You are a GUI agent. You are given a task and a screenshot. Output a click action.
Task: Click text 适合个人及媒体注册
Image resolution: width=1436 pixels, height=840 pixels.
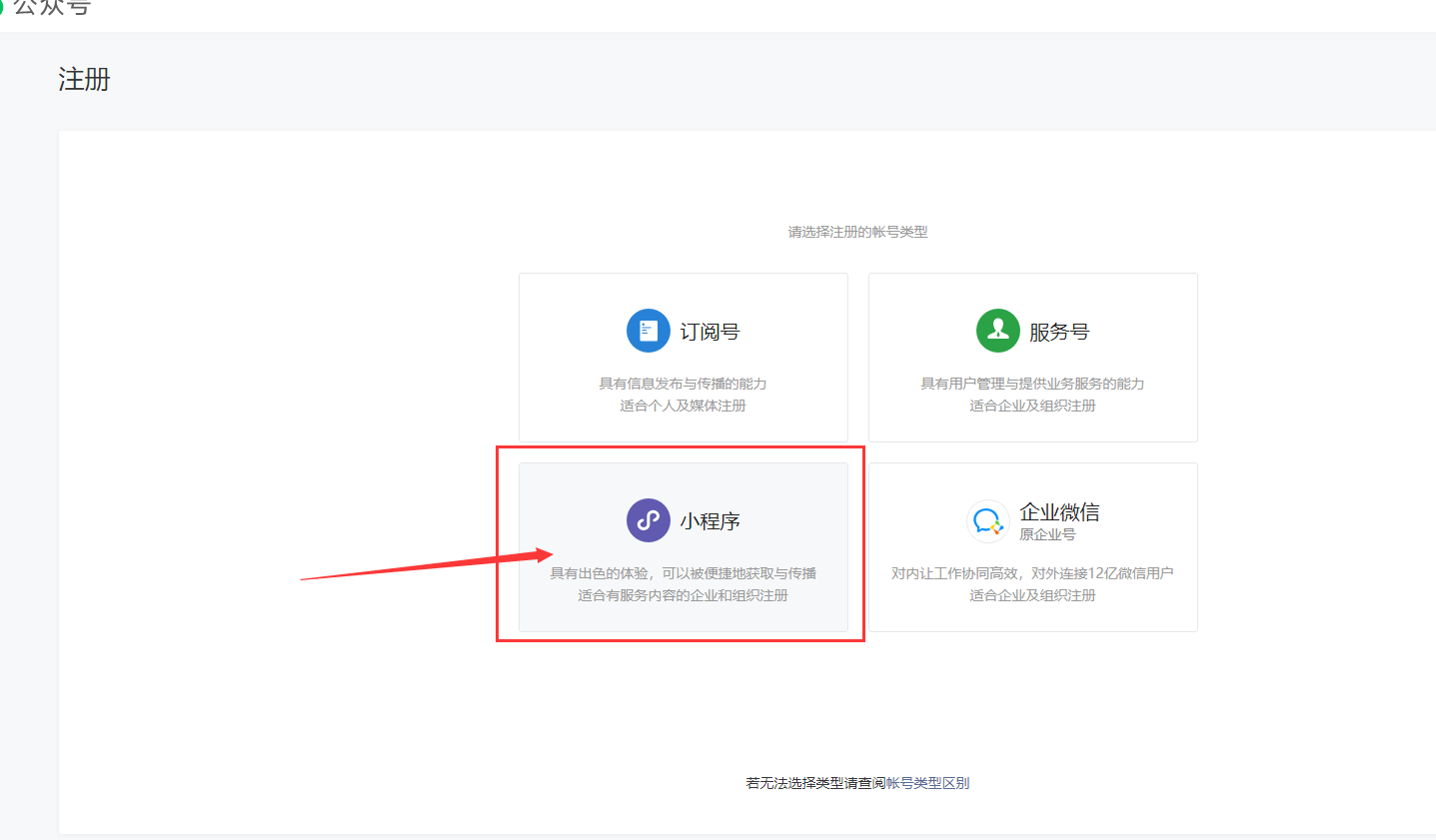(683, 406)
